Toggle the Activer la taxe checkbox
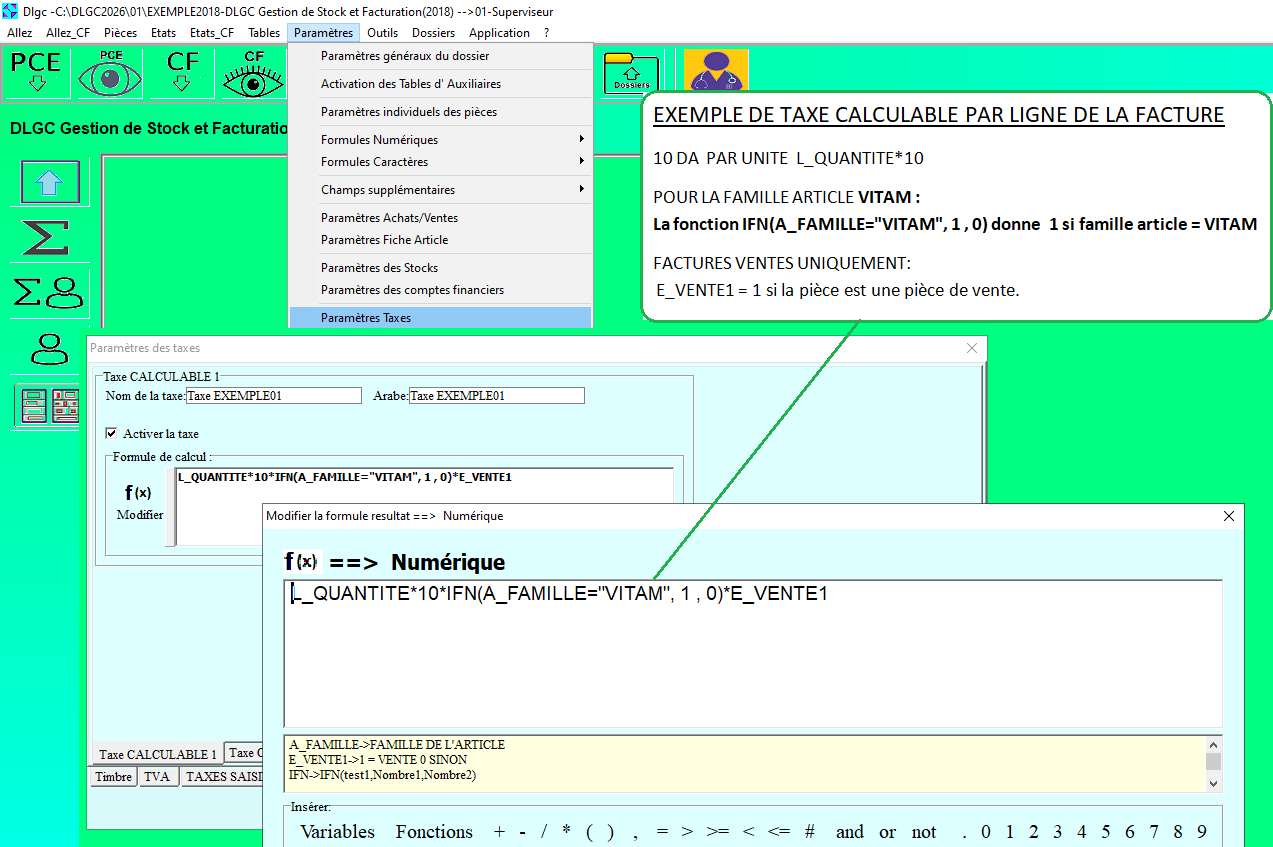1273x847 pixels. coord(111,434)
